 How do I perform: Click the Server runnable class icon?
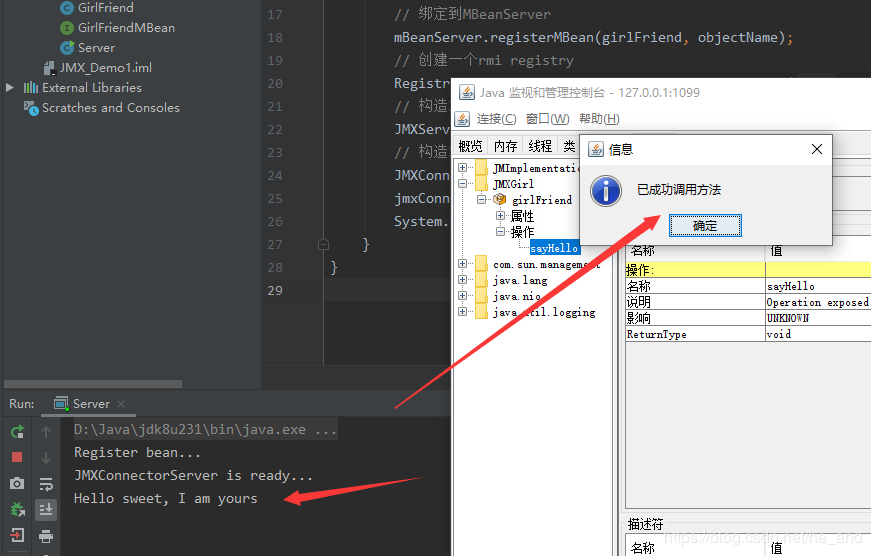[x=67, y=48]
